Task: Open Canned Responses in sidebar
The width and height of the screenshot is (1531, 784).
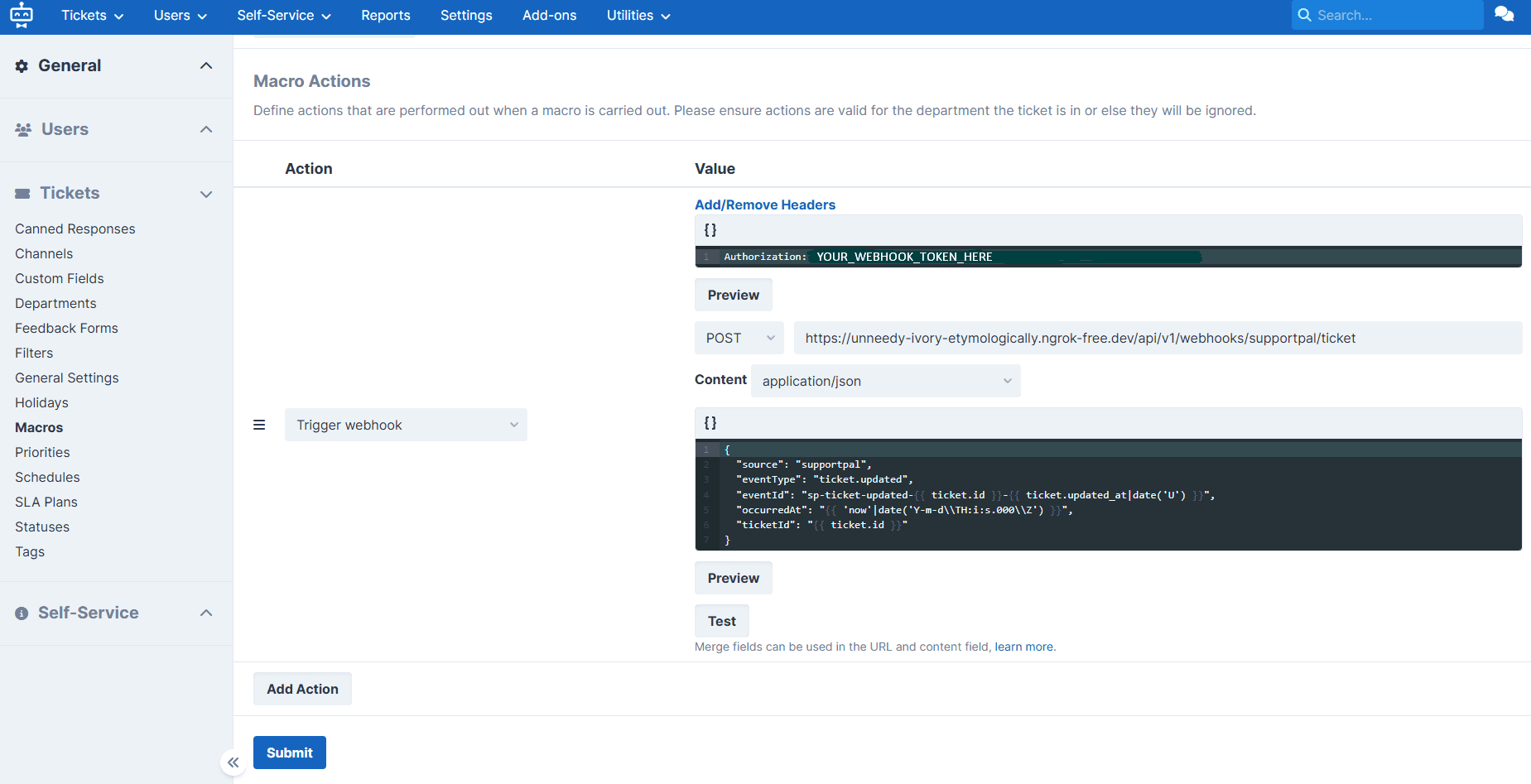Action: click(75, 228)
